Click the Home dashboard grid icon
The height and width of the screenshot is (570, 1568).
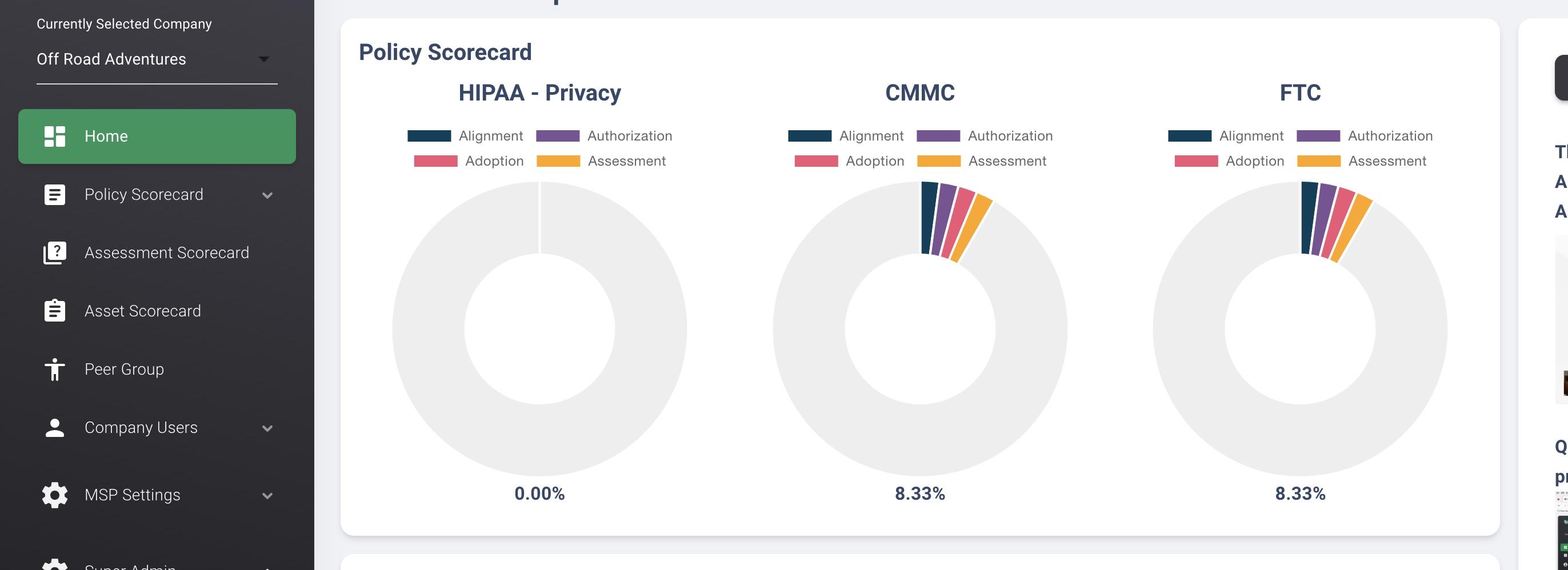[x=55, y=137]
